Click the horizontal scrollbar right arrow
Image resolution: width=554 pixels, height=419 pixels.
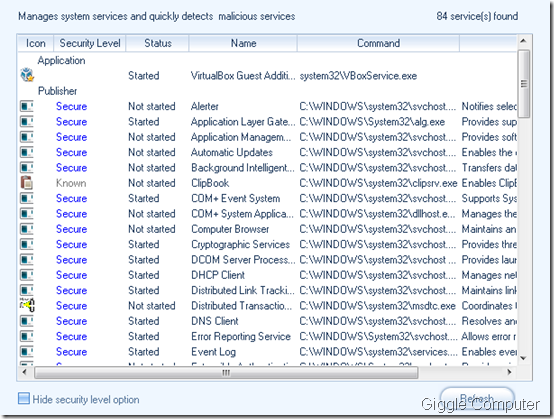[x=509, y=372]
